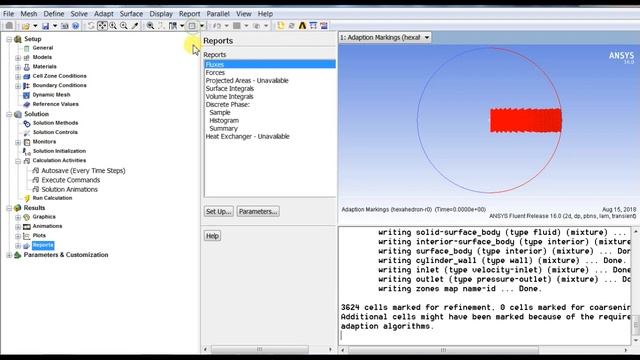
Task: Click the Animations filmstrip icon
Action: tap(27, 227)
